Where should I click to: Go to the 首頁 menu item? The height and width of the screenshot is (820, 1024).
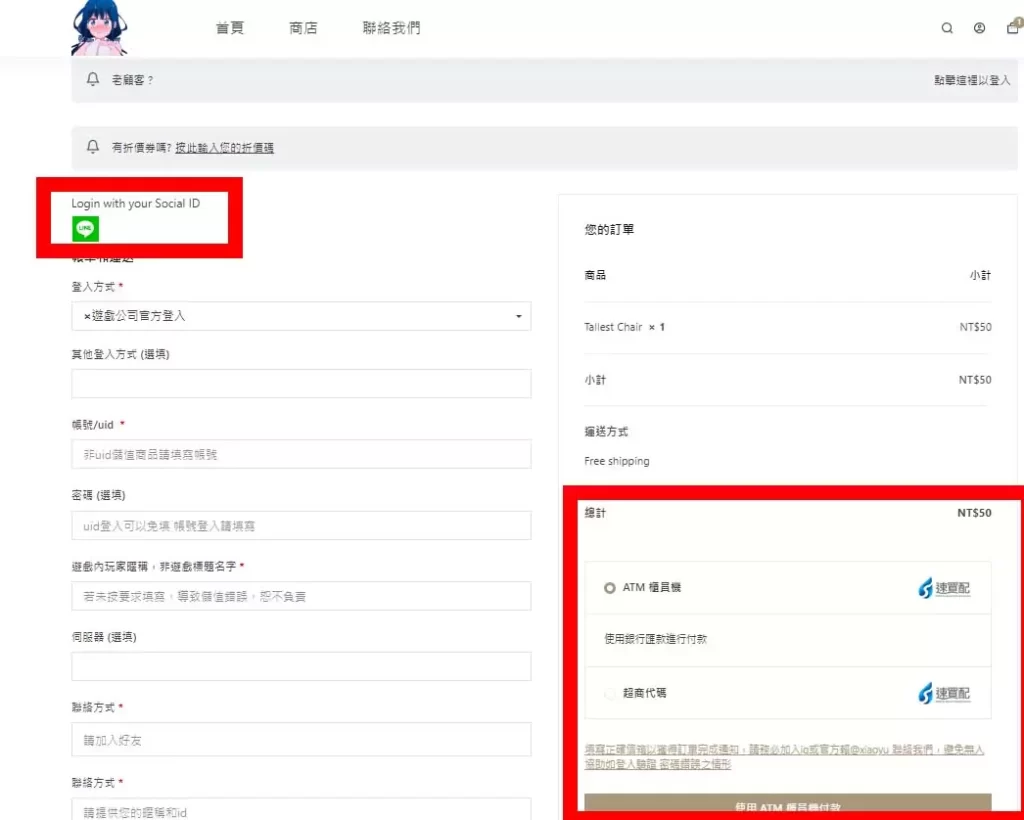tap(229, 28)
